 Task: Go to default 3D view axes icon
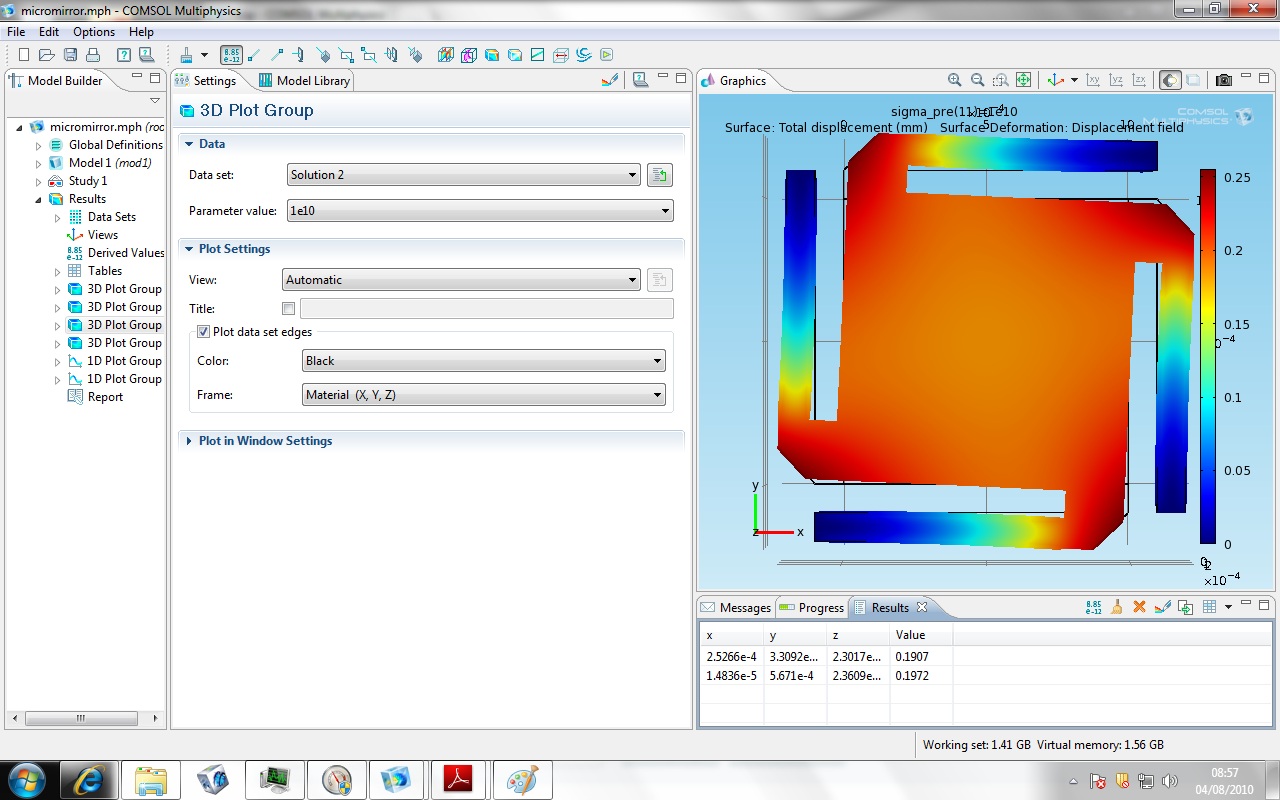click(1056, 80)
